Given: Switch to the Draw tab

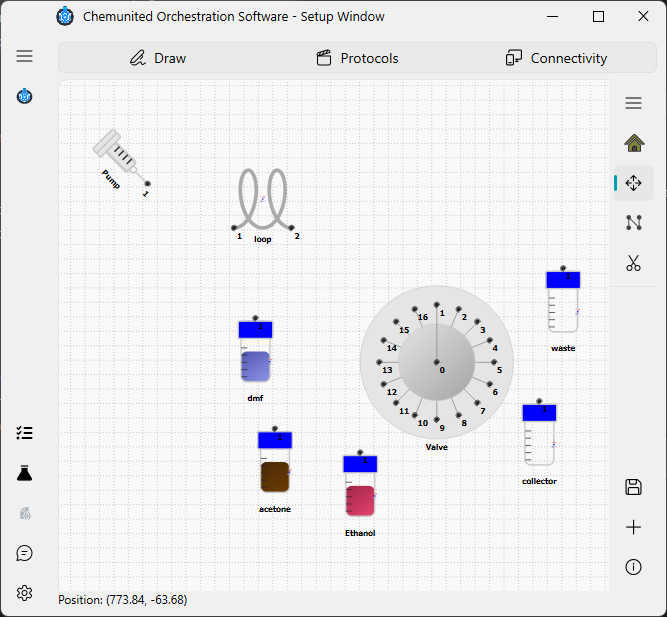Looking at the screenshot, I should tap(158, 58).
